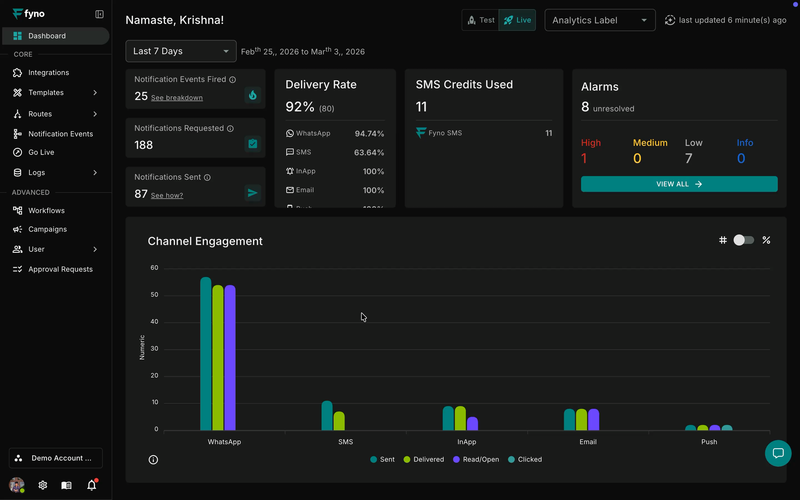The image size is (800, 500).
Task: Open notifications bell icon
Action: pyautogui.click(x=92, y=485)
